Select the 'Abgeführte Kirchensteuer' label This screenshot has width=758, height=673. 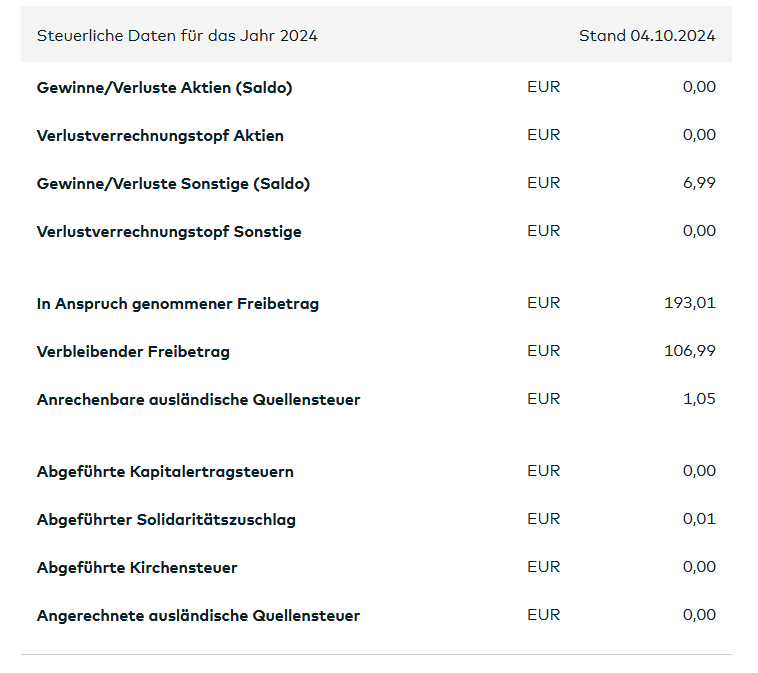pos(137,567)
